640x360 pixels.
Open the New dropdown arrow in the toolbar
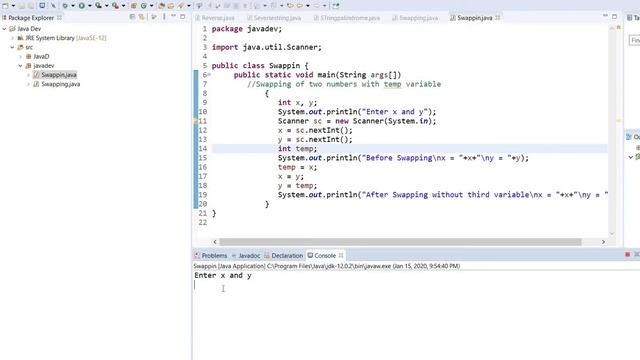point(13,6)
